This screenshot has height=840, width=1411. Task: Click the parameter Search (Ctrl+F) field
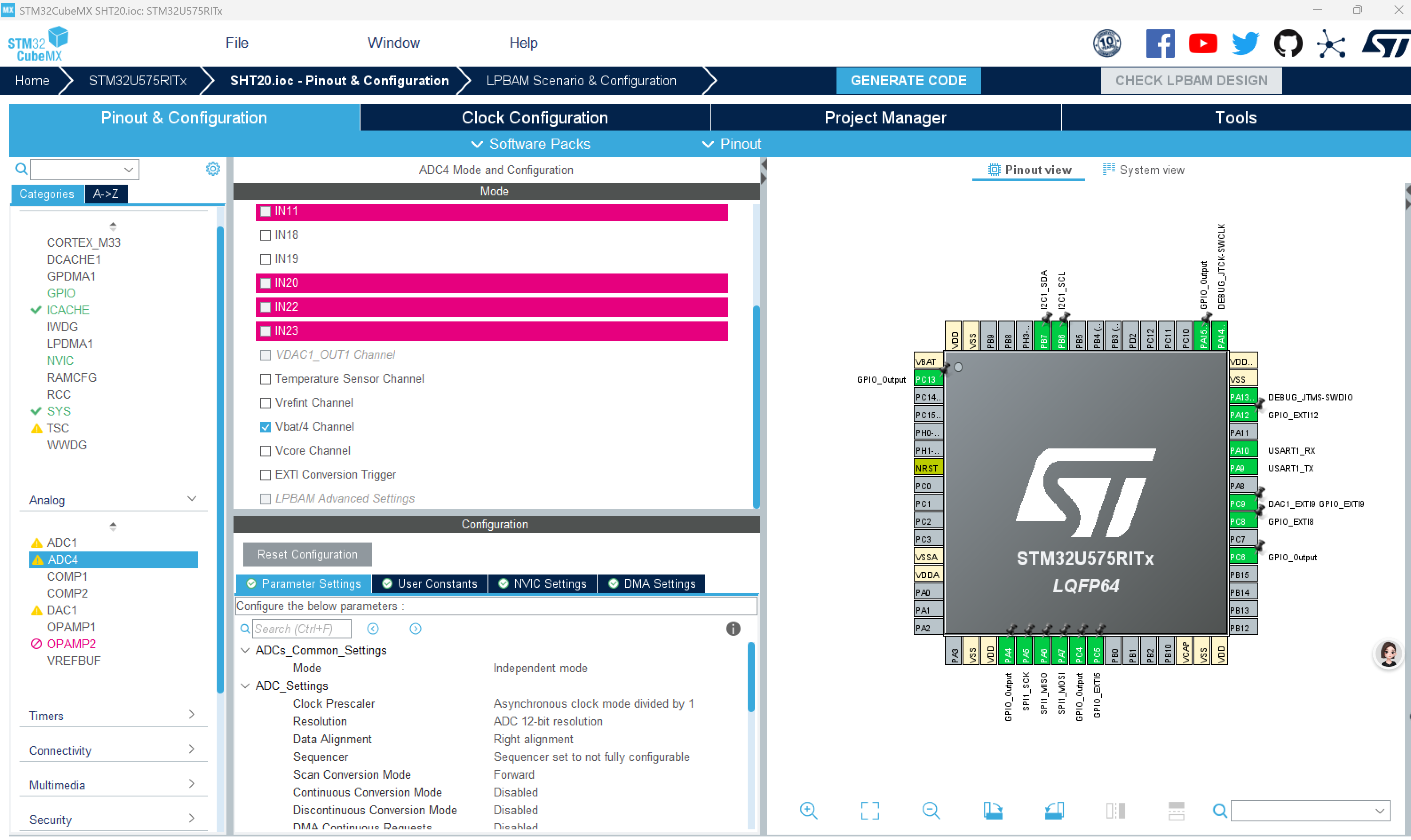(x=301, y=628)
